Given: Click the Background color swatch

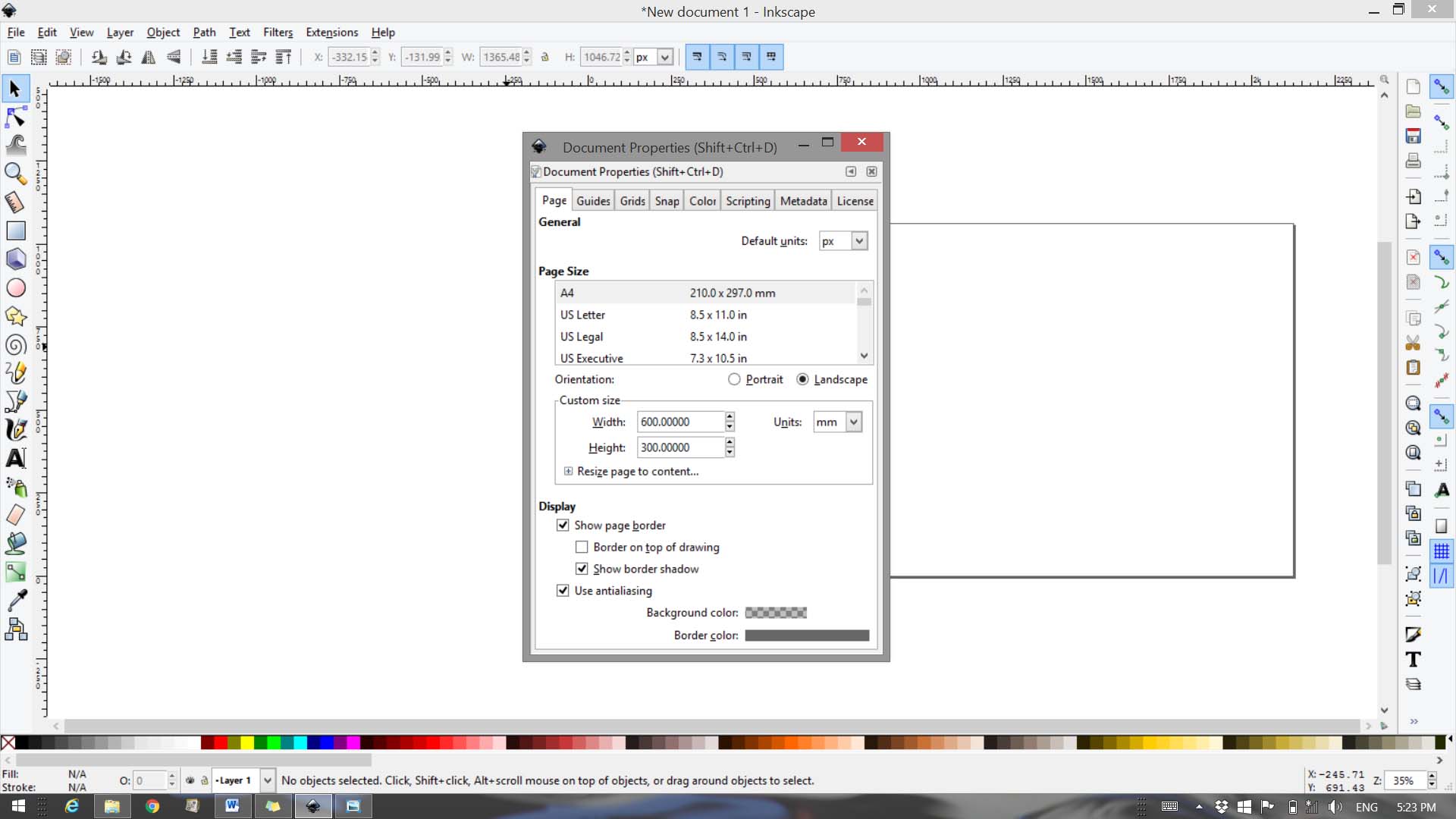Looking at the screenshot, I should pos(776,613).
